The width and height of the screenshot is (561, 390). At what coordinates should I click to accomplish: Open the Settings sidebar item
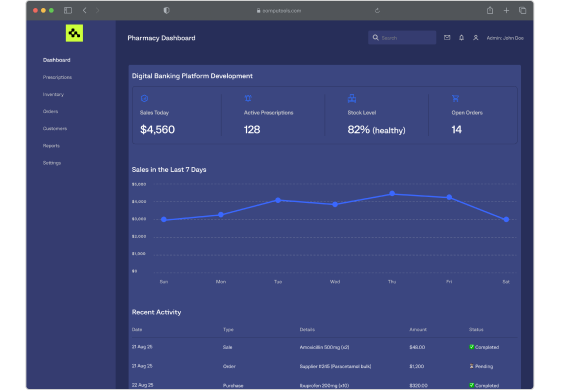(x=52, y=163)
